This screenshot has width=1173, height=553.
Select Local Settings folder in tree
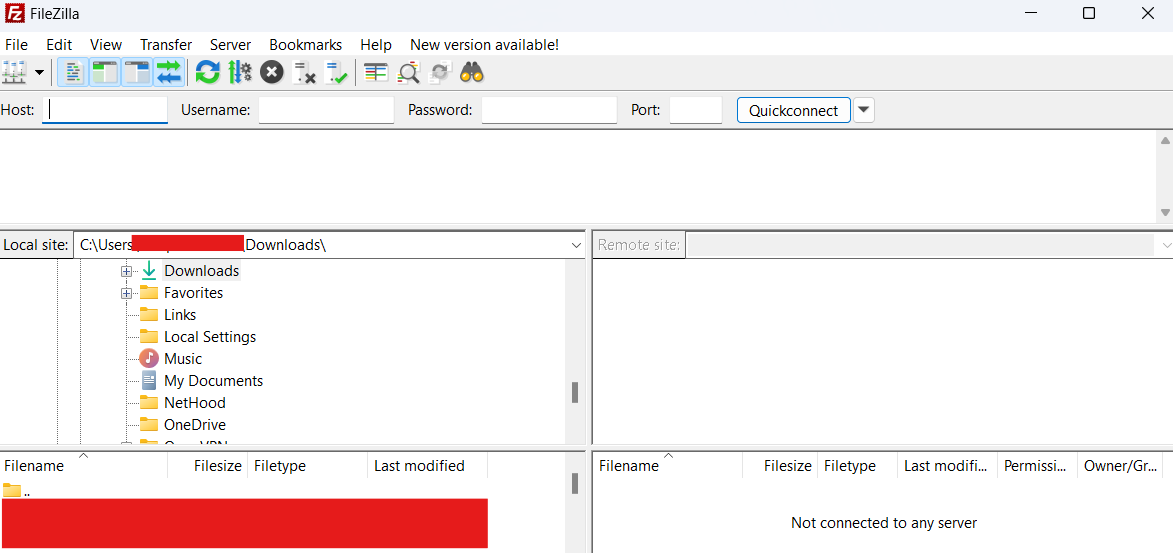[209, 337]
